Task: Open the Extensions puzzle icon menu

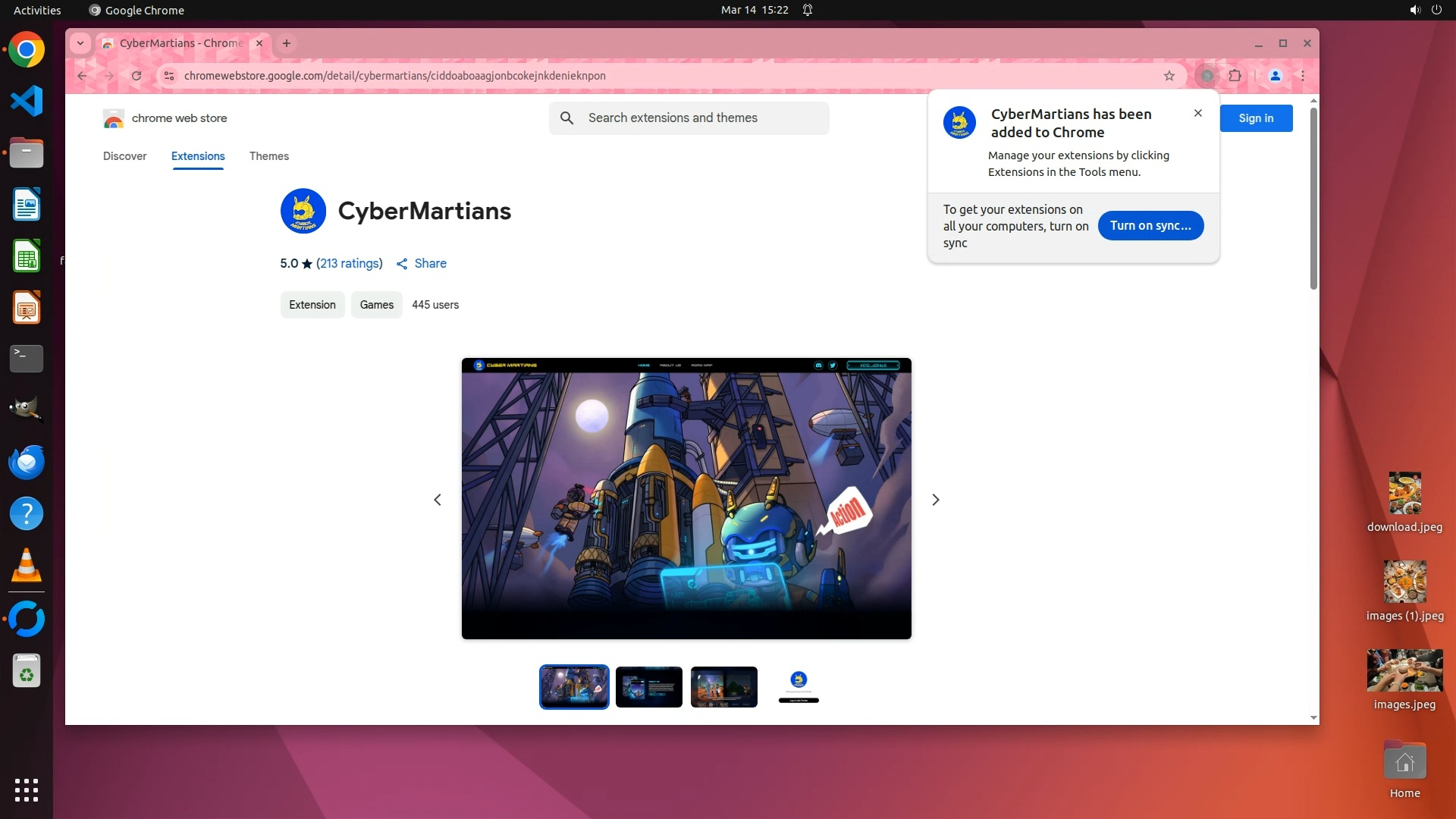Action: point(1235,76)
